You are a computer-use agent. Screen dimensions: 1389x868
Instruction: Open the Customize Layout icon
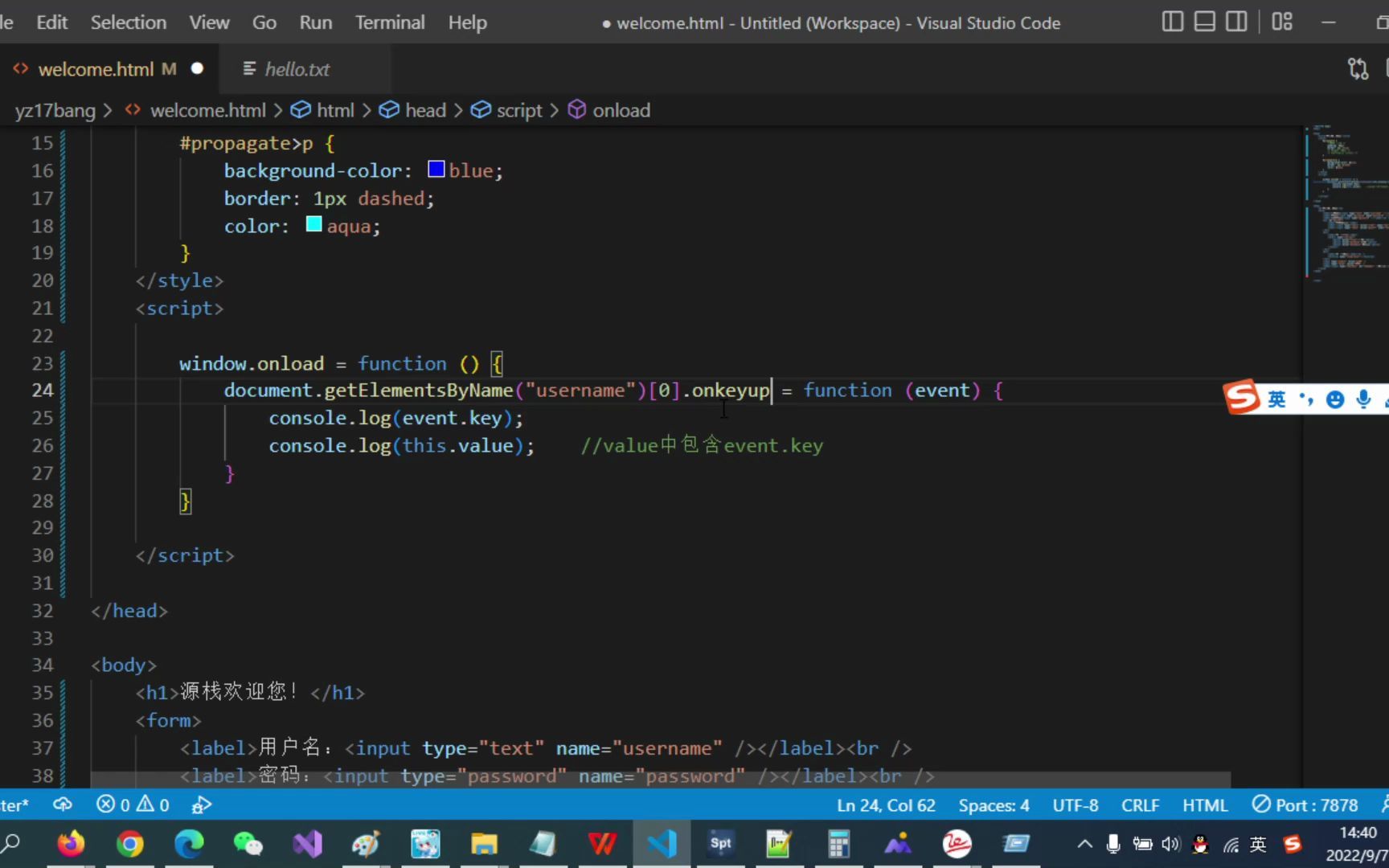[1282, 22]
